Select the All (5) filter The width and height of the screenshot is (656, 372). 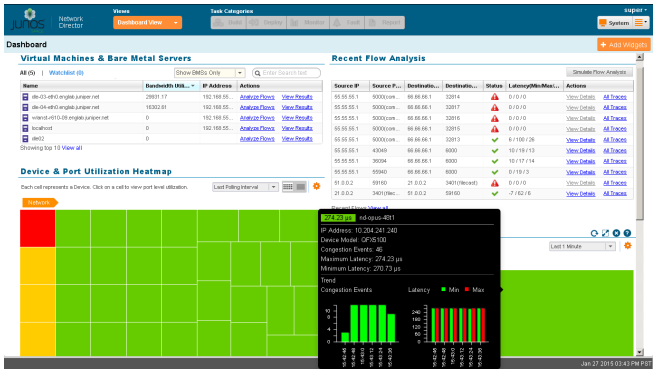[x=28, y=73]
